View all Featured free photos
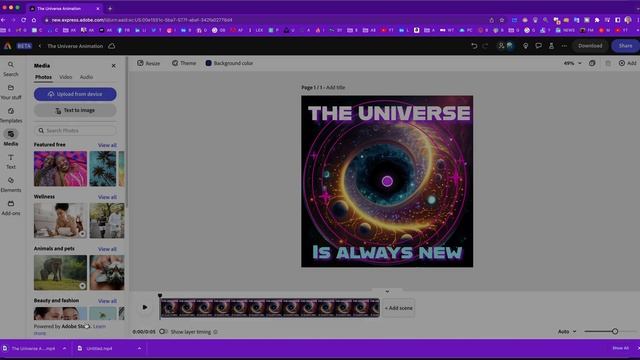The height and width of the screenshot is (360, 640). 107,145
